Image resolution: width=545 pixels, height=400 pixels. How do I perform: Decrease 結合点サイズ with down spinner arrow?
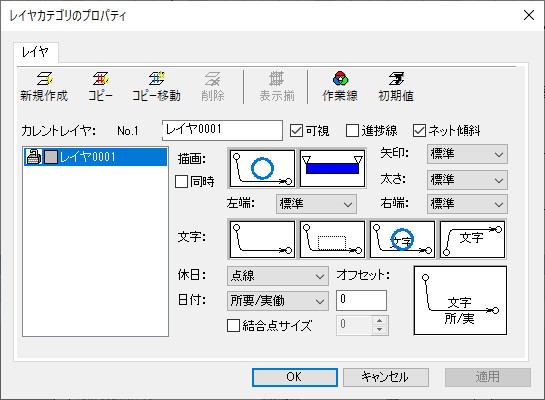tap(380, 329)
